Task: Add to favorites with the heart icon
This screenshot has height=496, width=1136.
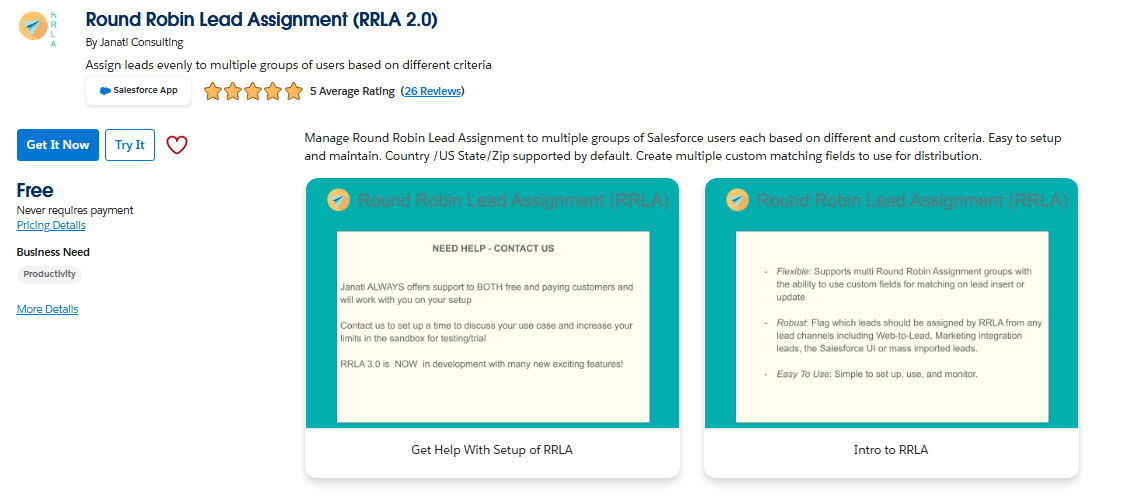Action: click(177, 145)
